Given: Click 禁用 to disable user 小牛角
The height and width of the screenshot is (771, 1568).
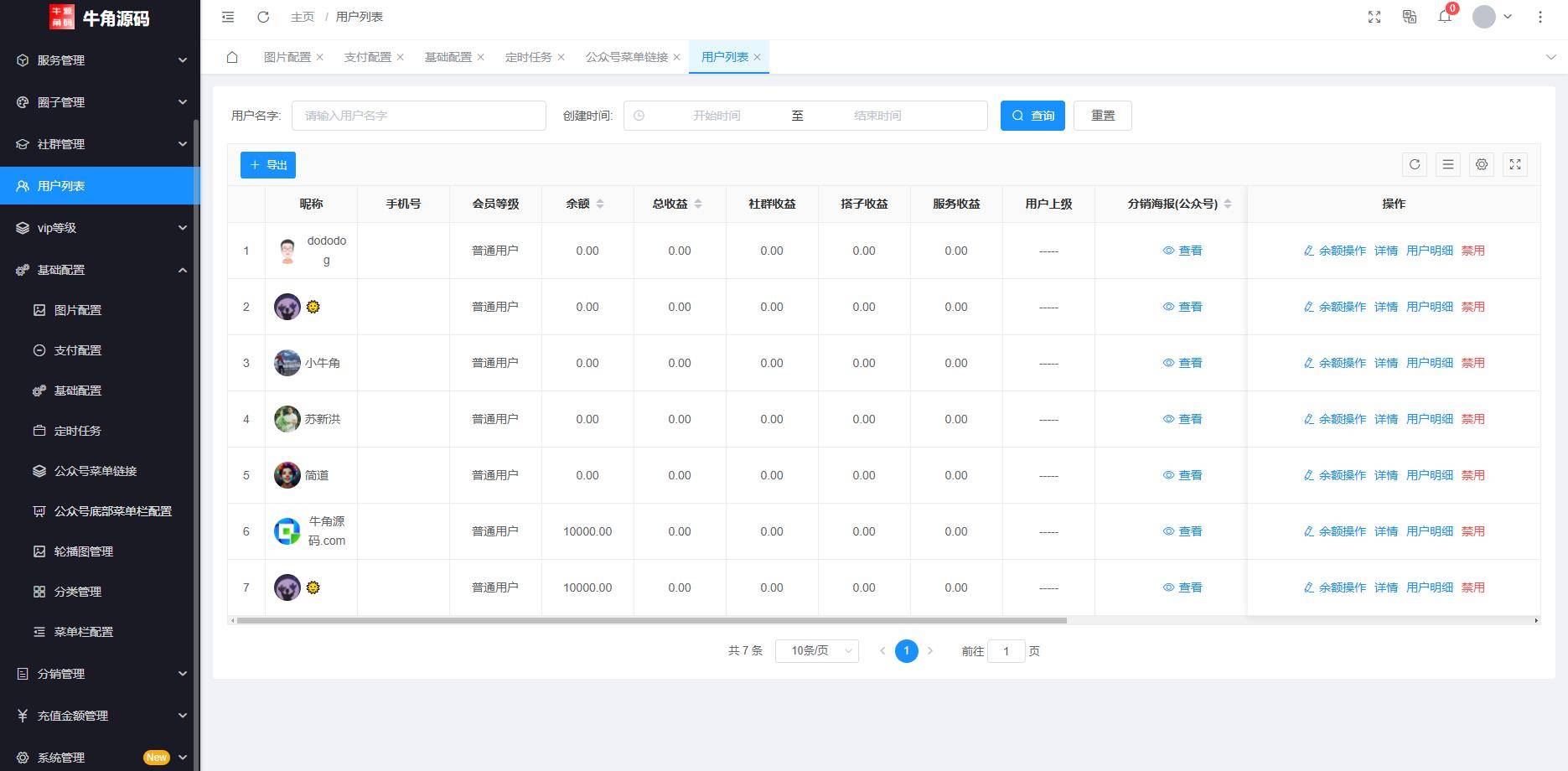Looking at the screenshot, I should coord(1472,363).
